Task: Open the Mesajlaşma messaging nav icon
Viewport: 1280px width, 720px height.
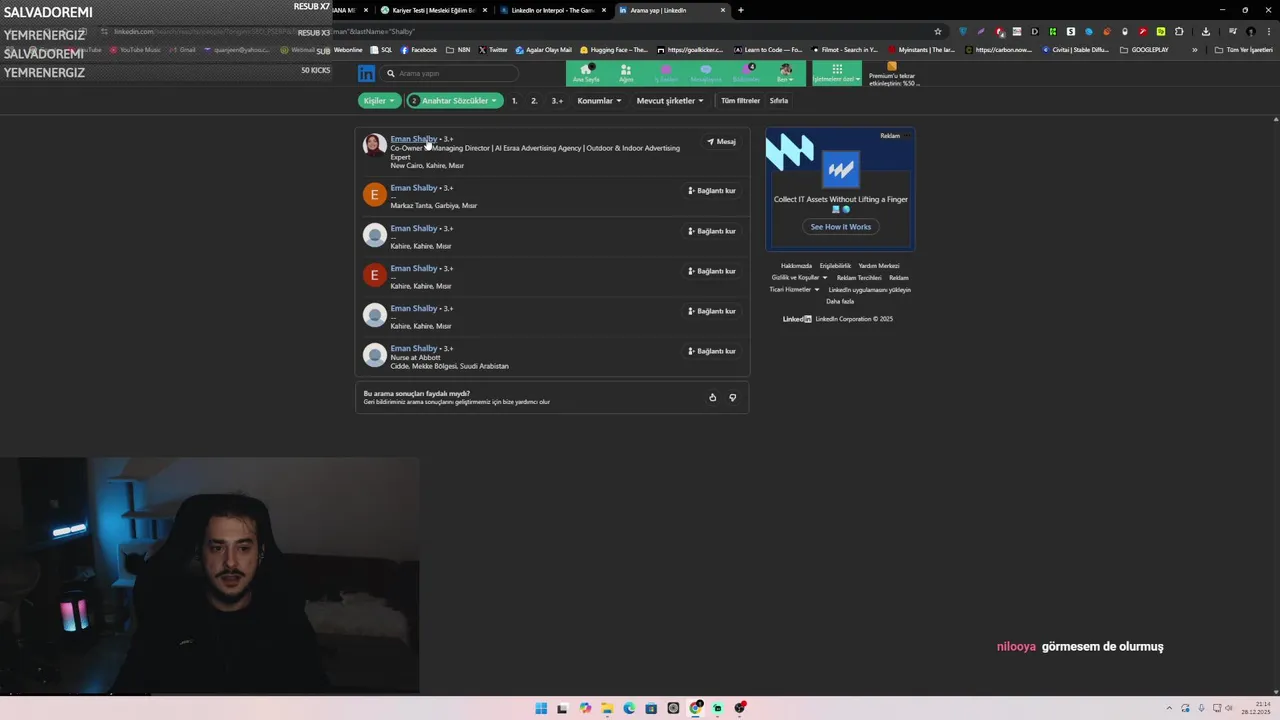Action: (x=706, y=73)
